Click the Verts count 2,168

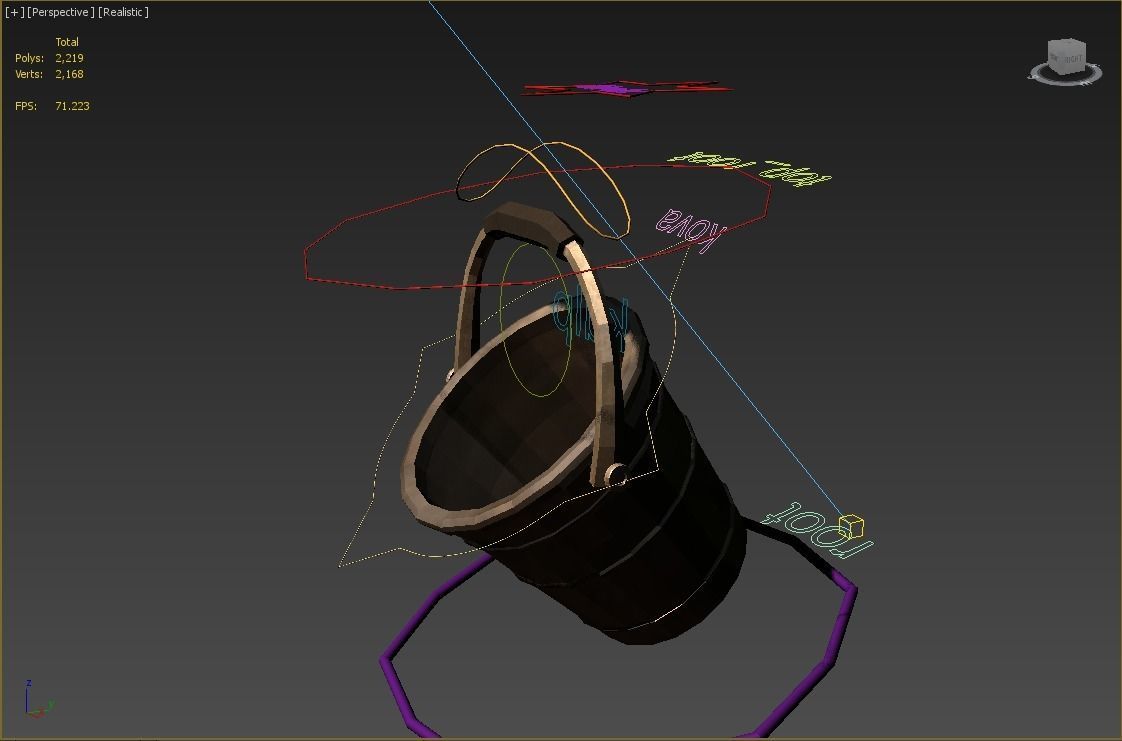69,74
